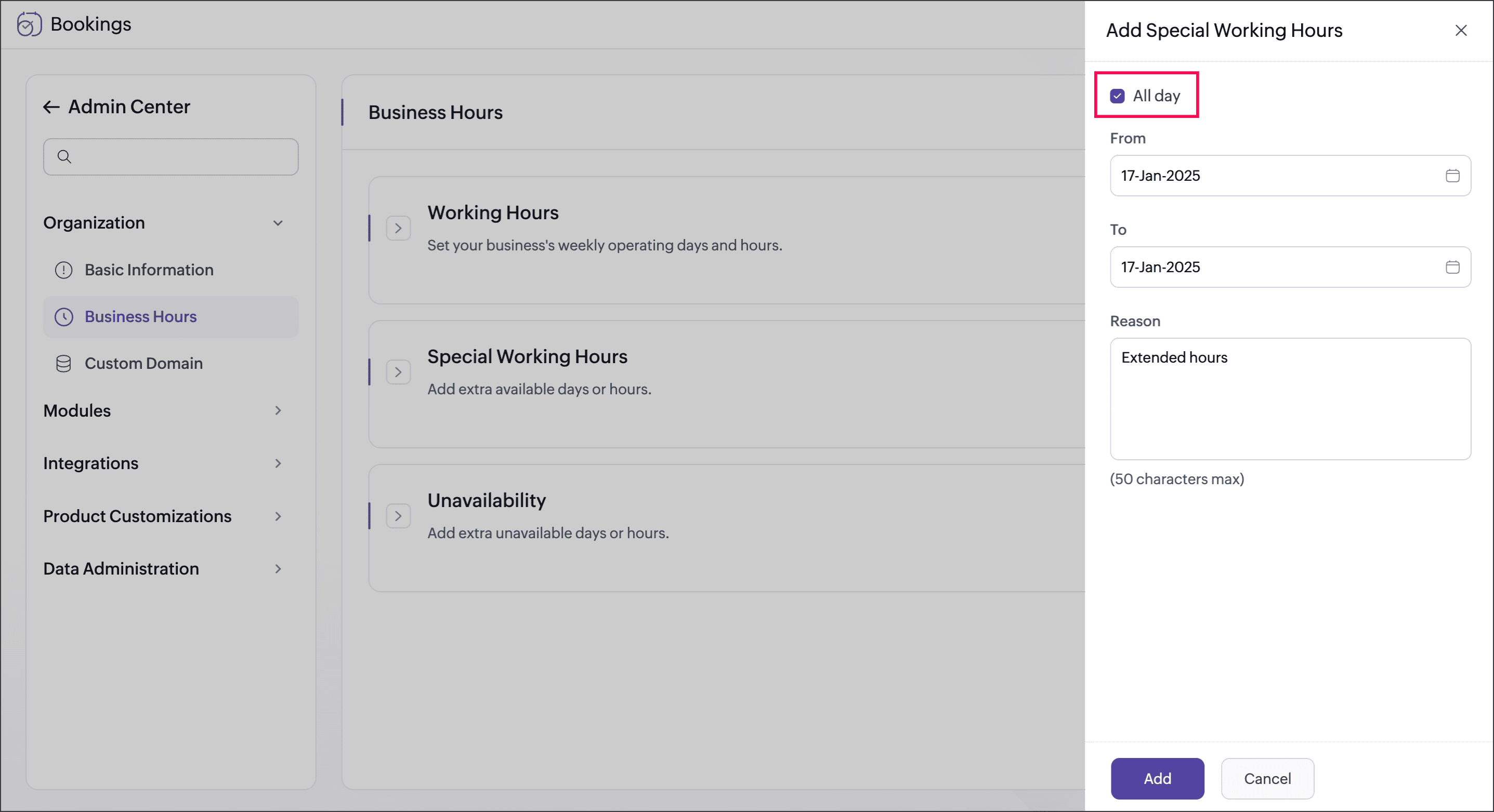
Task: Select Business Hours in sidebar
Action: click(171, 317)
